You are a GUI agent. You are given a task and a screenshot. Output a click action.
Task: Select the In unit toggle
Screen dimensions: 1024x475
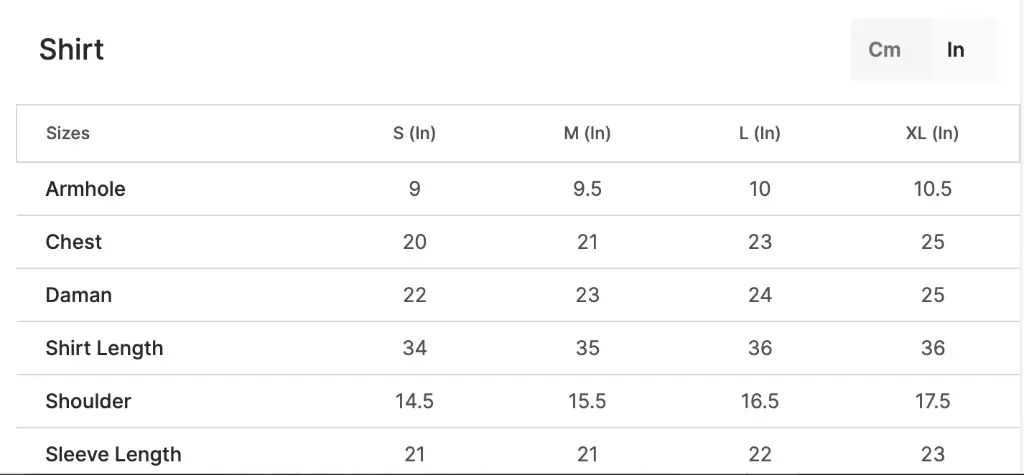(955, 50)
